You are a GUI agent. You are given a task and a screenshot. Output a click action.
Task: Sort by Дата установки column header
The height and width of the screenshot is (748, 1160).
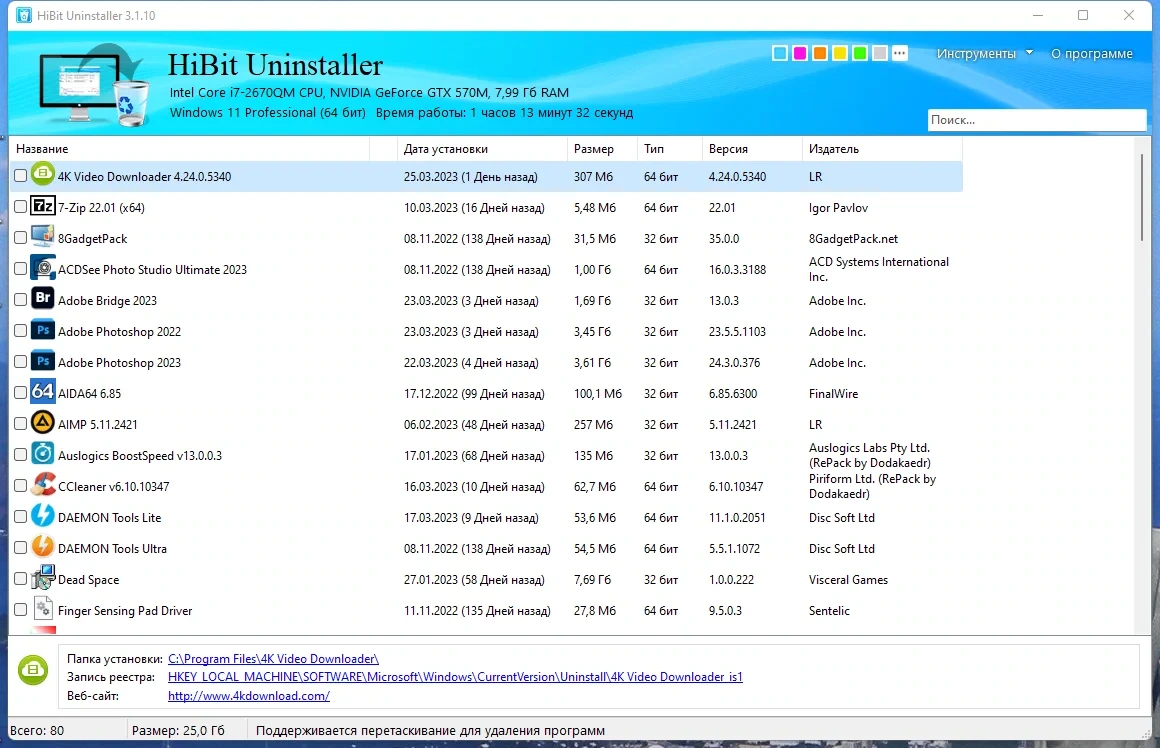pos(482,149)
